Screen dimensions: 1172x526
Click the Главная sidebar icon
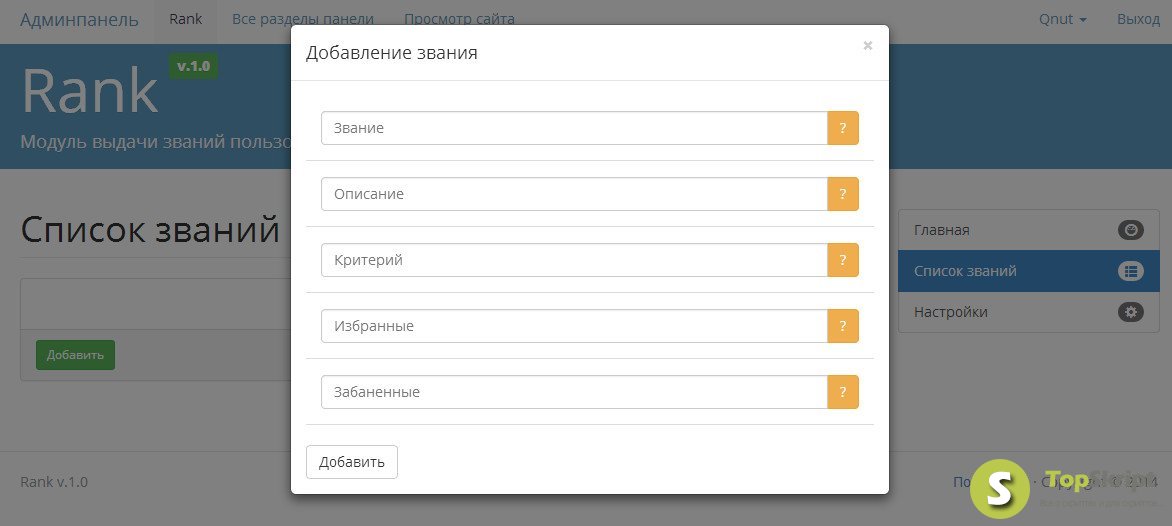click(x=1131, y=230)
